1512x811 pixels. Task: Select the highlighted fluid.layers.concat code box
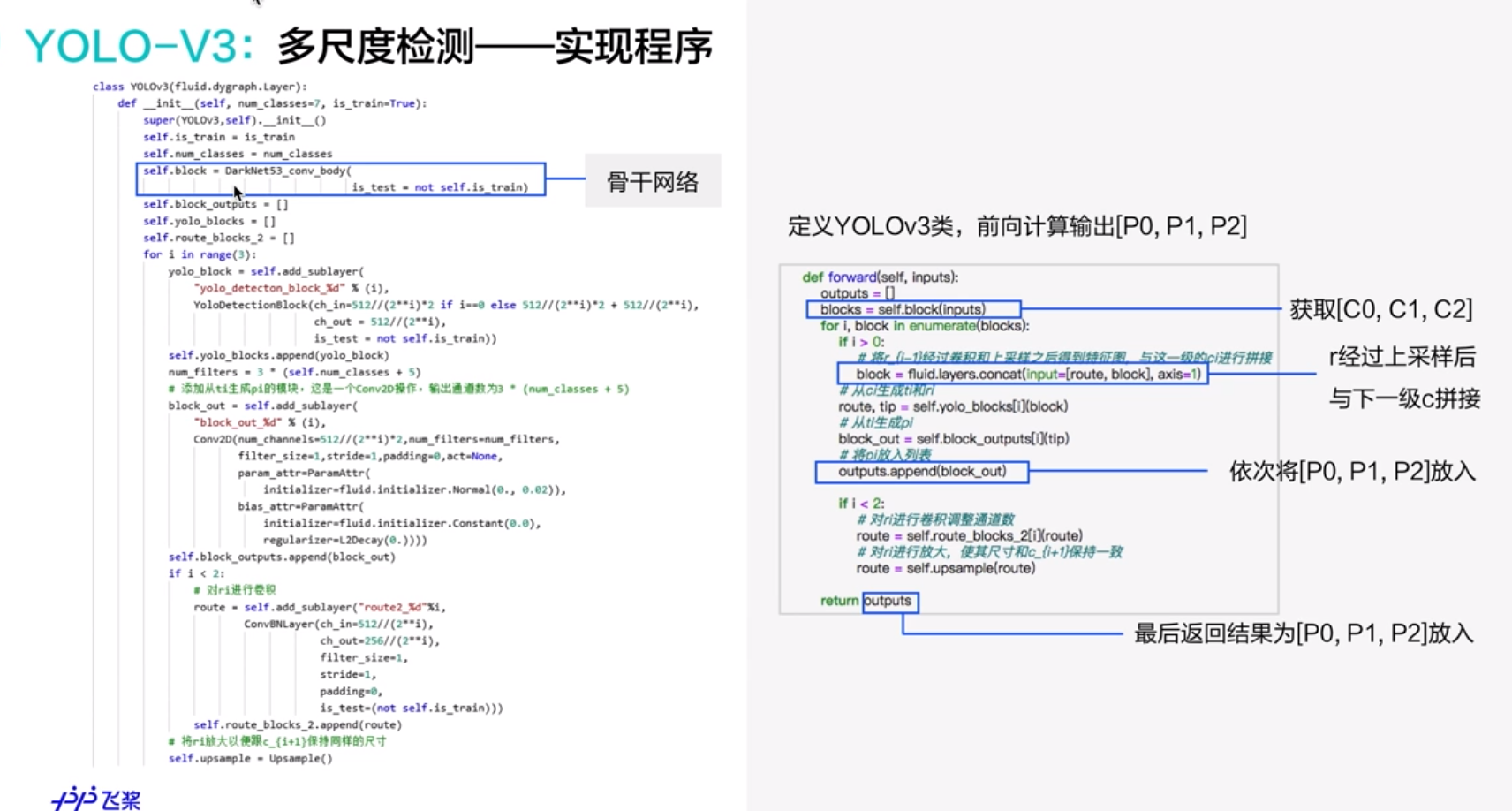(1021, 373)
